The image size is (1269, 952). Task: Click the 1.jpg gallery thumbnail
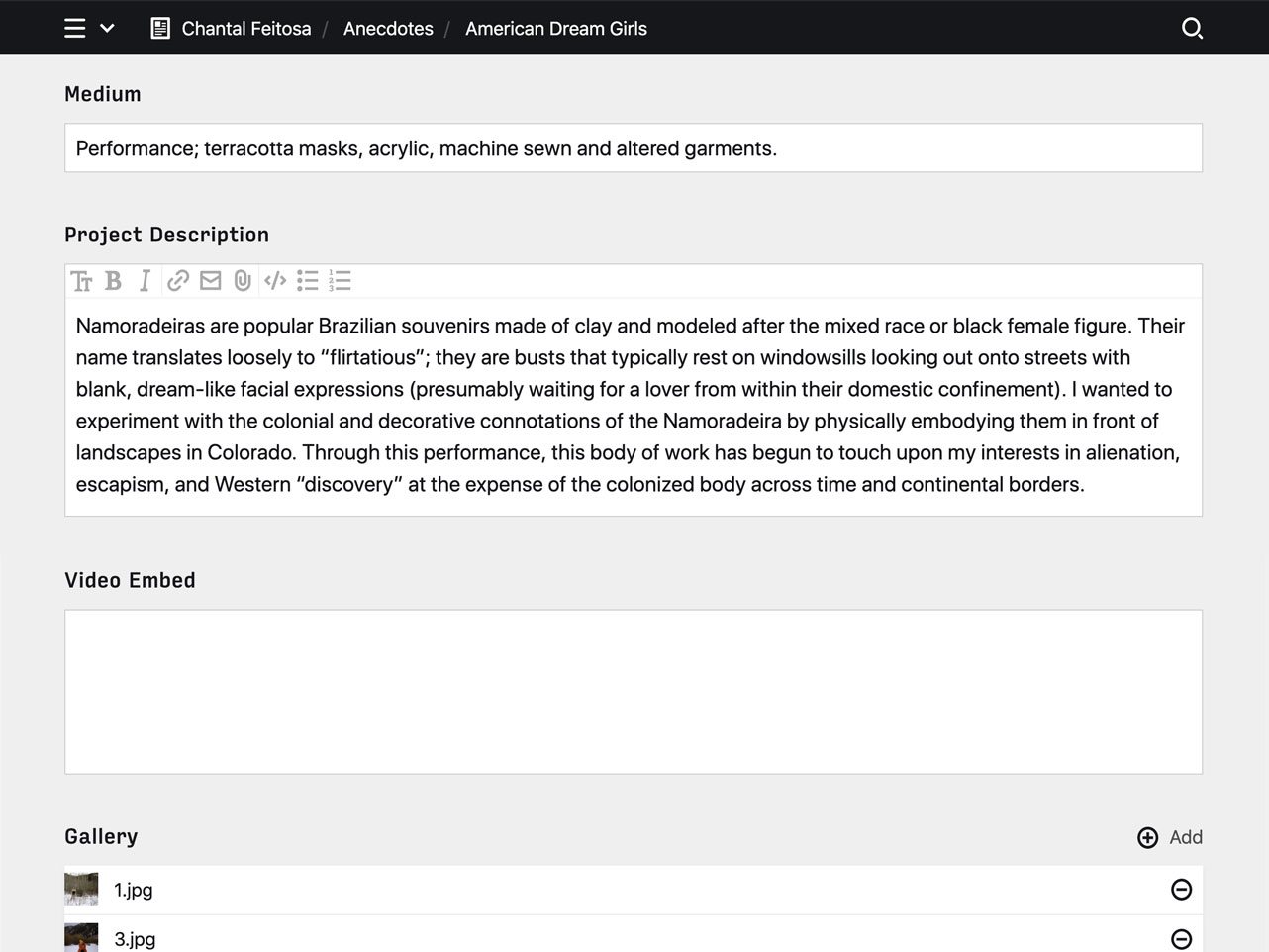pos(81,889)
